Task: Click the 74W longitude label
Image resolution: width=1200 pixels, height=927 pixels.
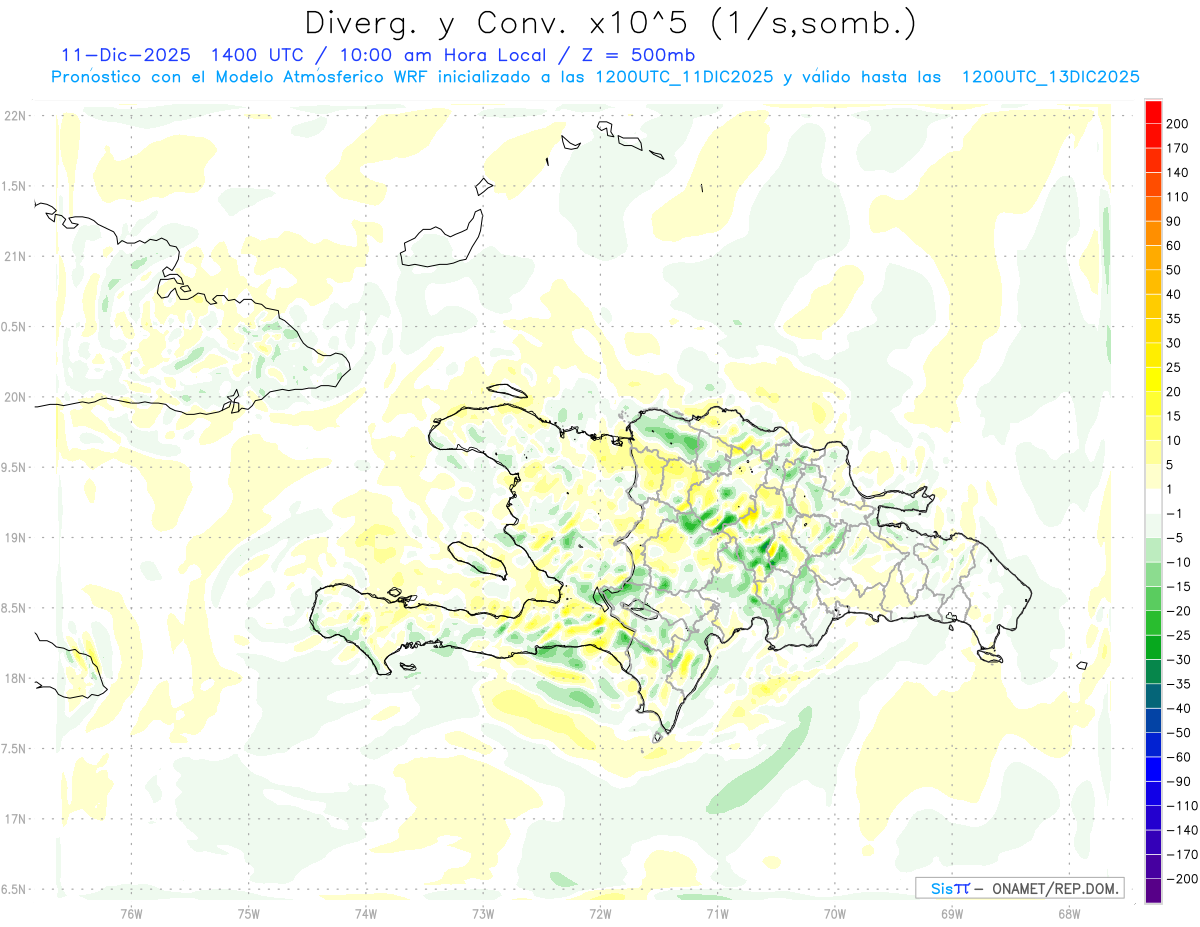Action: click(x=365, y=912)
